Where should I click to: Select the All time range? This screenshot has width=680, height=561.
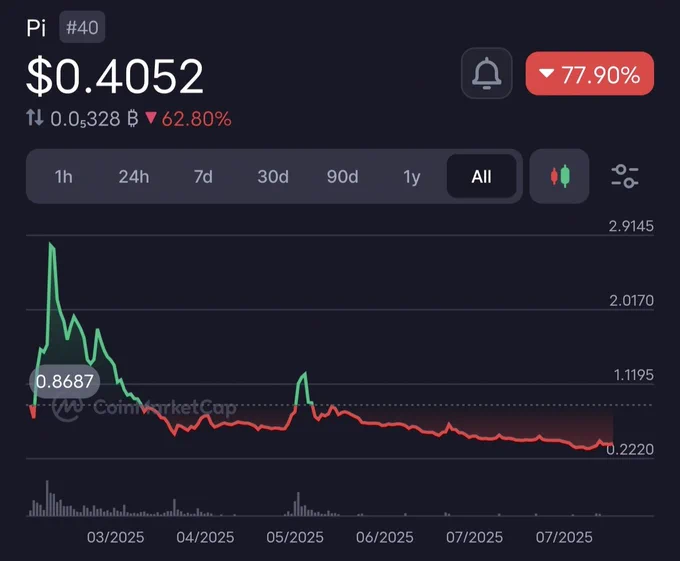[481, 176]
